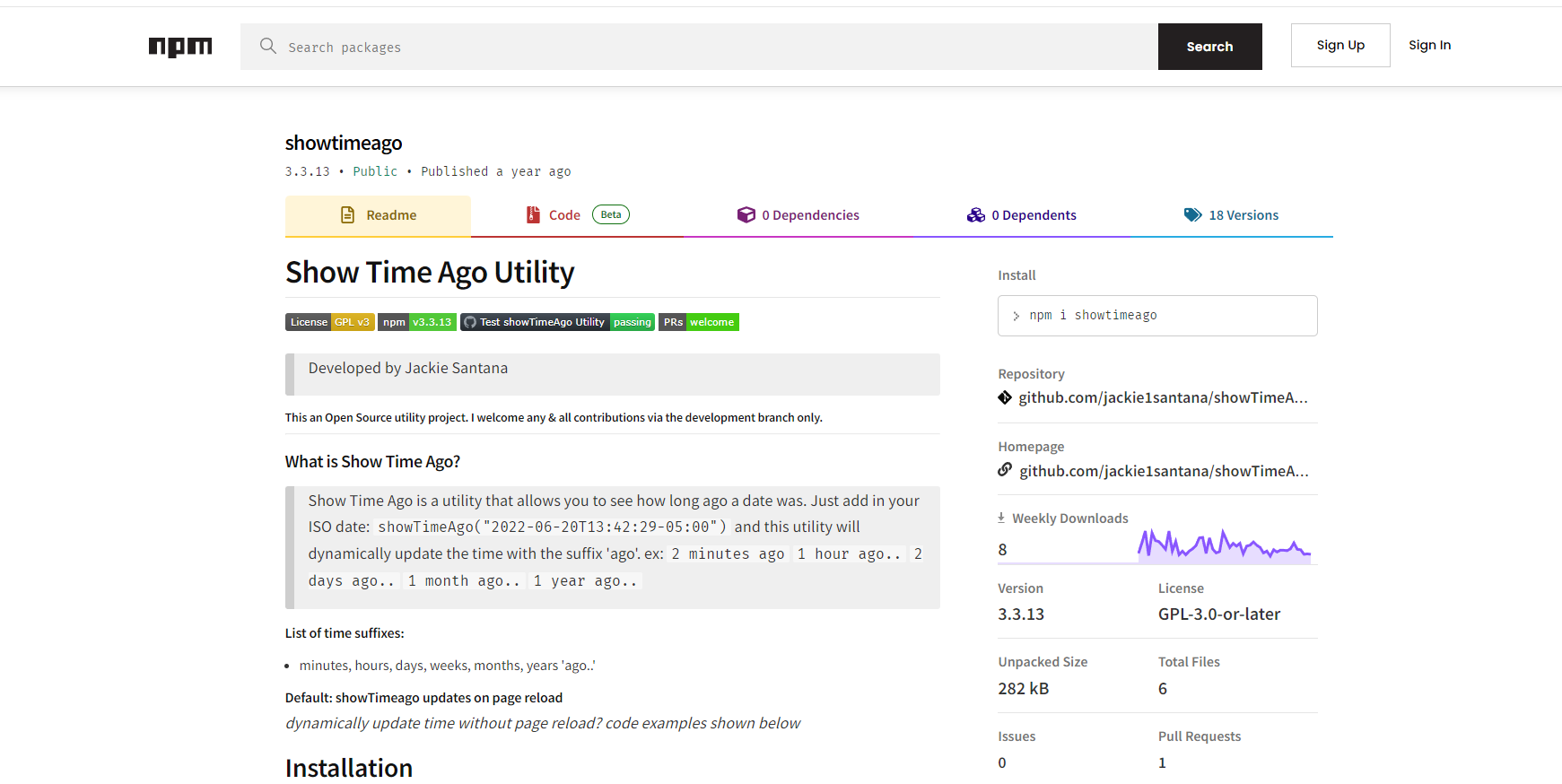
Task: Click the Default: showTimeago updates on page reload text
Action: 423,698
